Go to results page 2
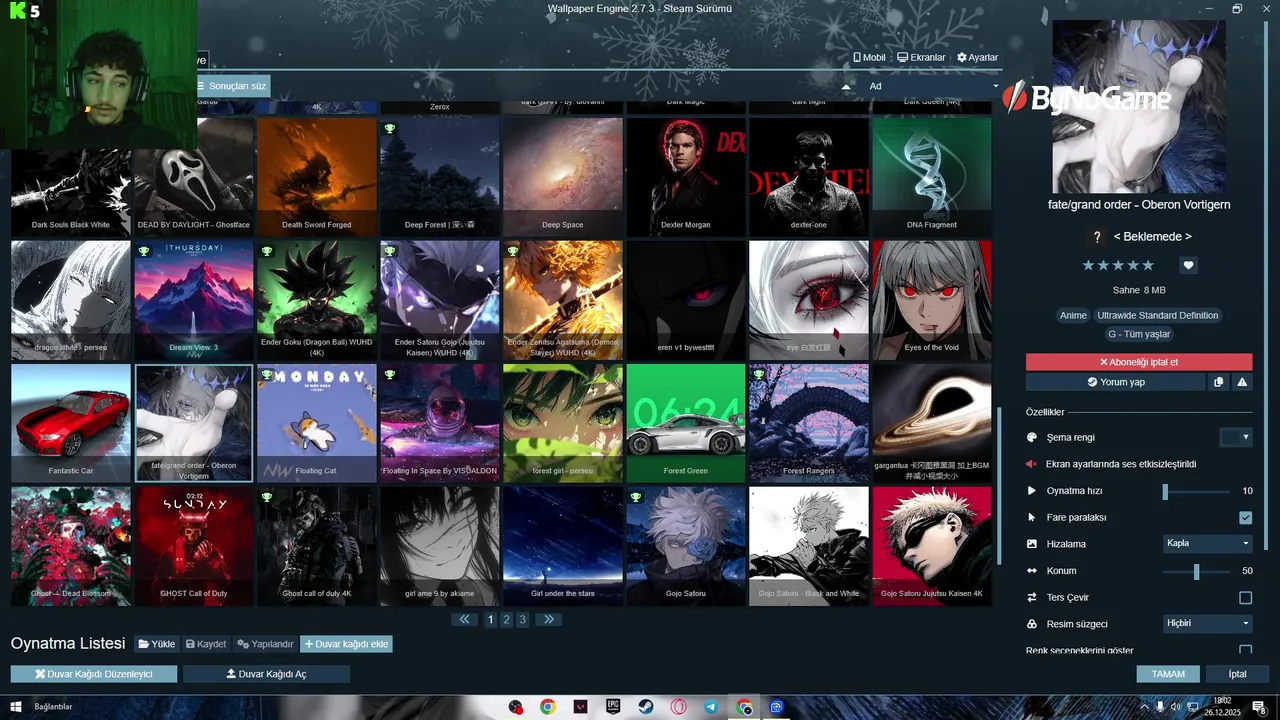The image size is (1280, 720). coord(506,620)
